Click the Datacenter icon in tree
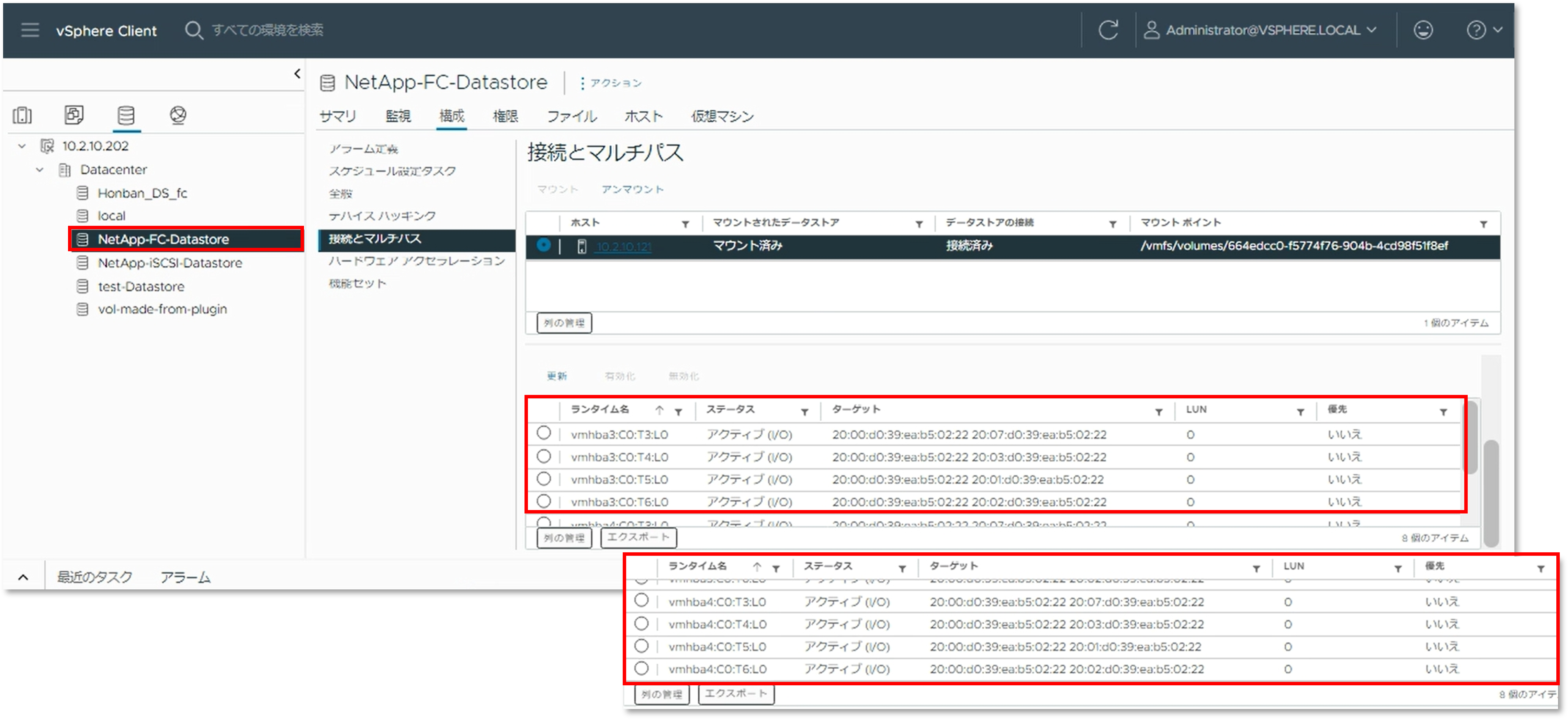This screenshot has width=1568, height=719. pos(65,170)
